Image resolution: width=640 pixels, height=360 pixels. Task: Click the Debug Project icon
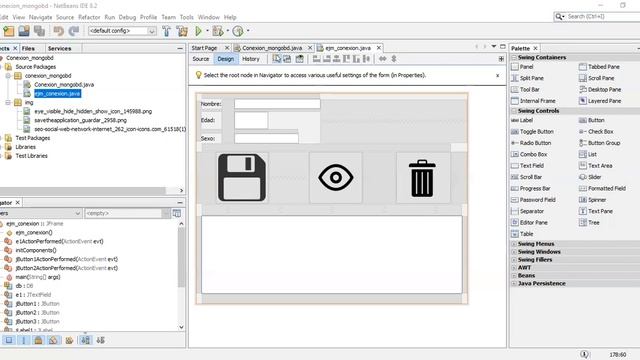point(218,31)
